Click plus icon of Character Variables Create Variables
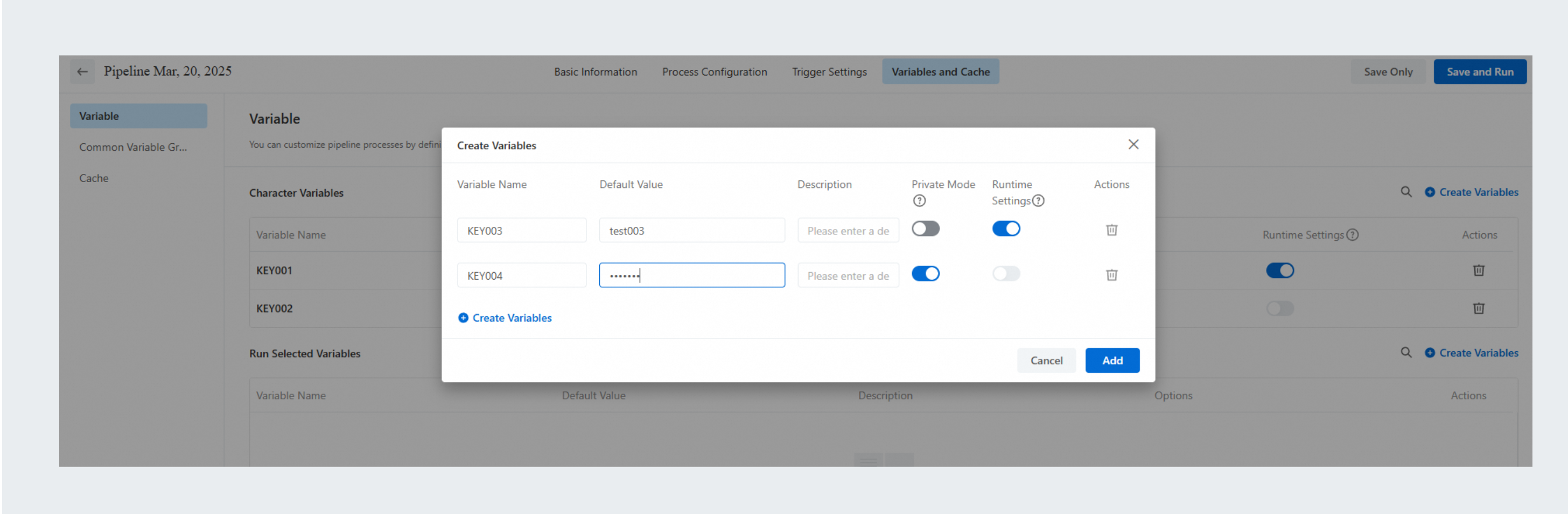Image resolution: width=1568 pixels, height=514 pixels. click(x=1430, y=192)
